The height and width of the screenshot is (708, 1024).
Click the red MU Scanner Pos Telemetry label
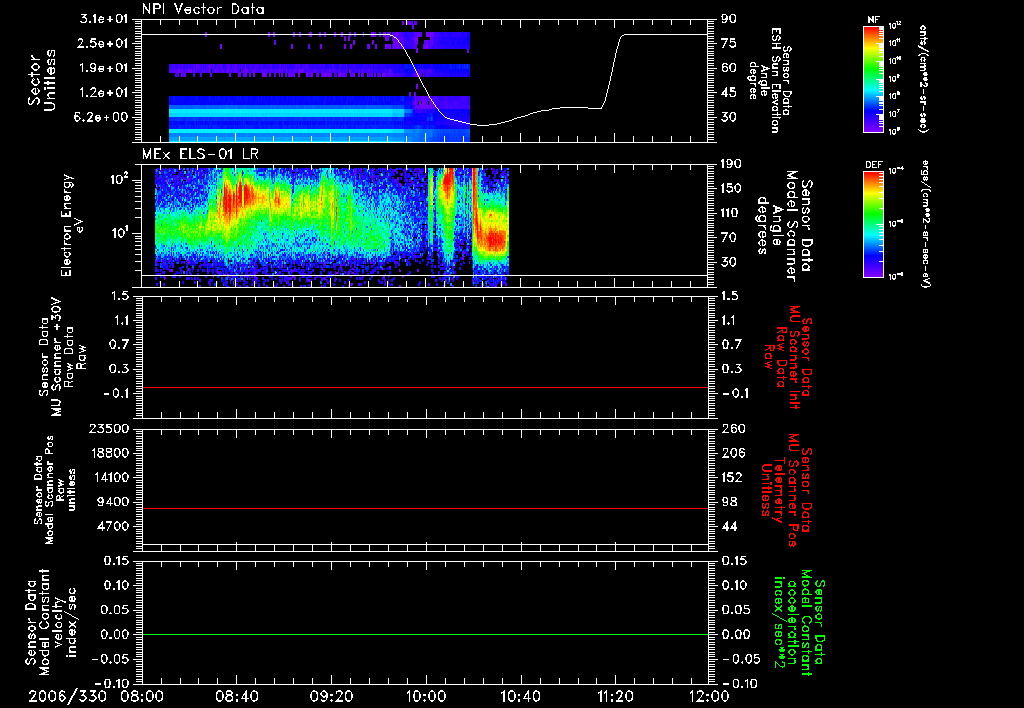pyautogui.click(x=786, y=490)
